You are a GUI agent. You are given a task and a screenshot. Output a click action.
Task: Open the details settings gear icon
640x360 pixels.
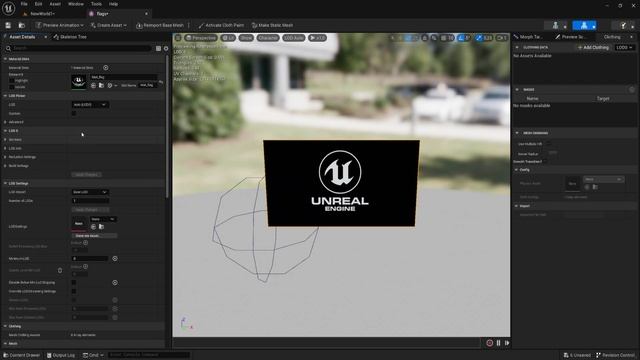[x=166, y=48]
